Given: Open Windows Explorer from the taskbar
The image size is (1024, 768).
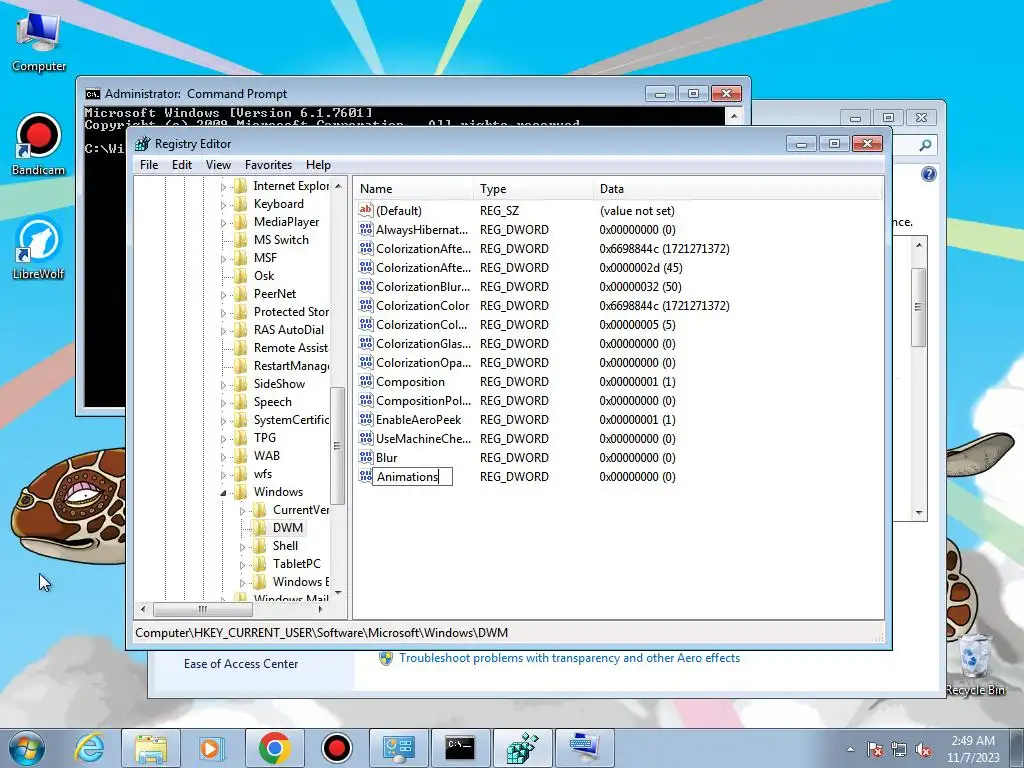Looking at the screenshot, I should click(x=151, y=748).
